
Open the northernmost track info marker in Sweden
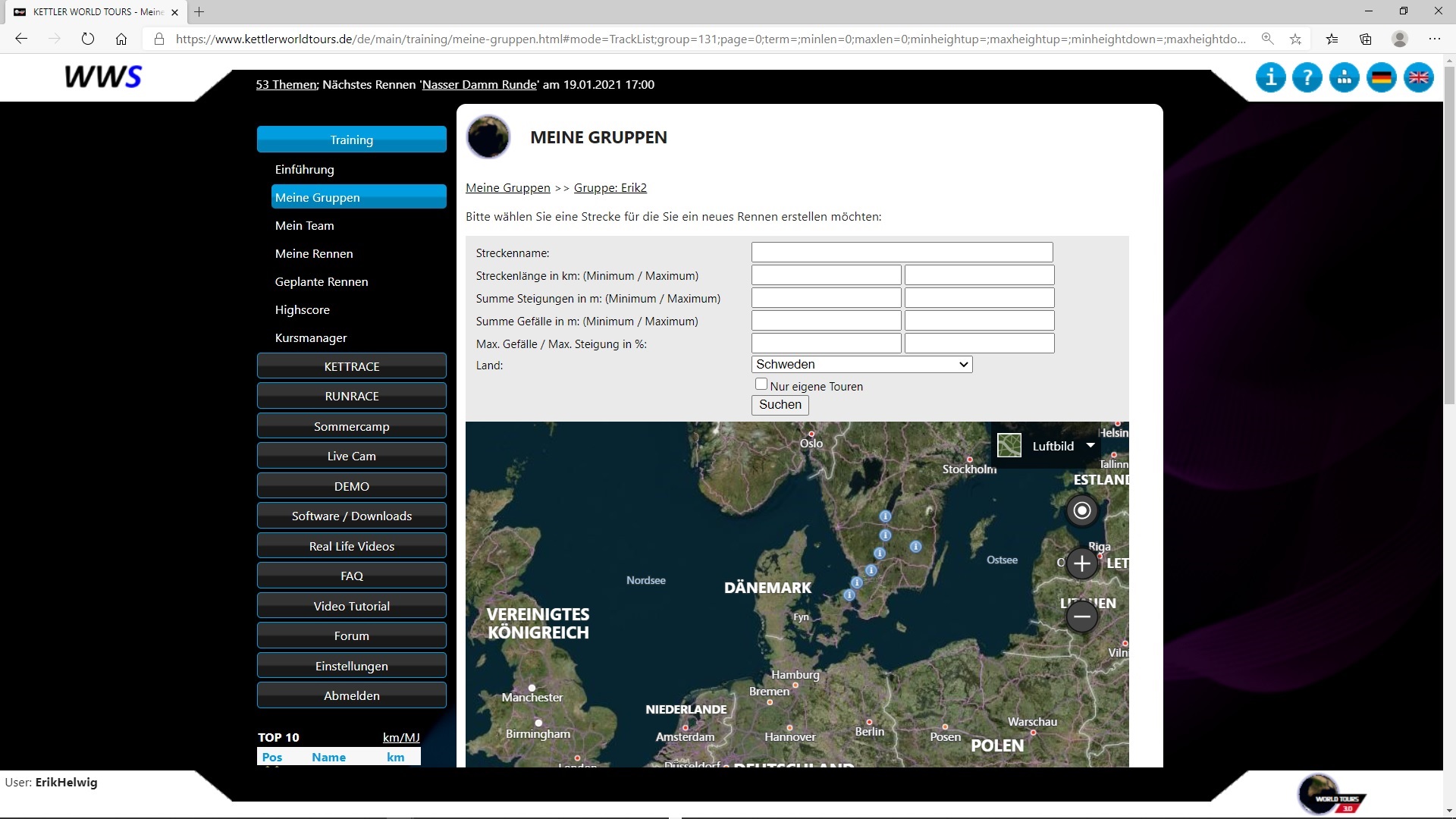point(885,516)
